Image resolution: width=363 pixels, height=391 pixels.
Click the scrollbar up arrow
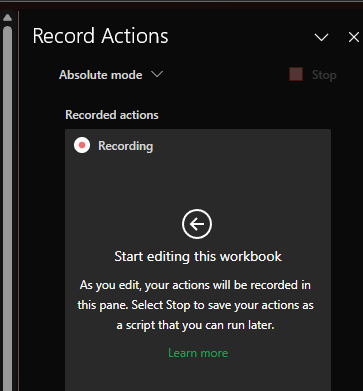coord(7,18)
